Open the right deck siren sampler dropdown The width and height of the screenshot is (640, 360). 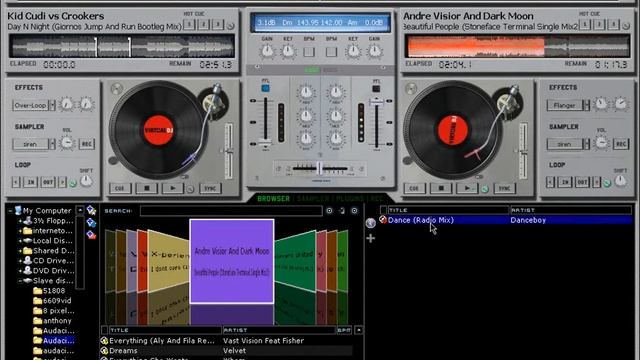tap(587, 144)
